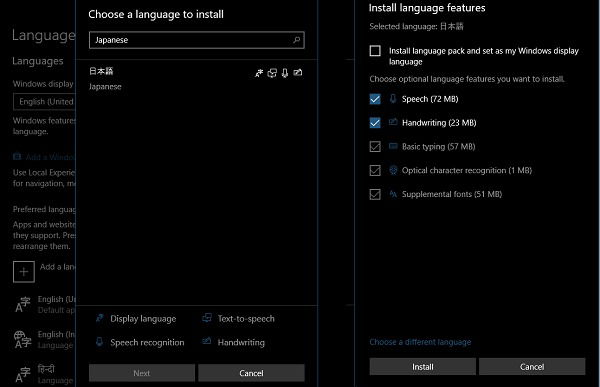Click Cancel in Choose a language dialog
Image resolution: width=600 pixels, height=387 pixels.
(x=251, y=373)
